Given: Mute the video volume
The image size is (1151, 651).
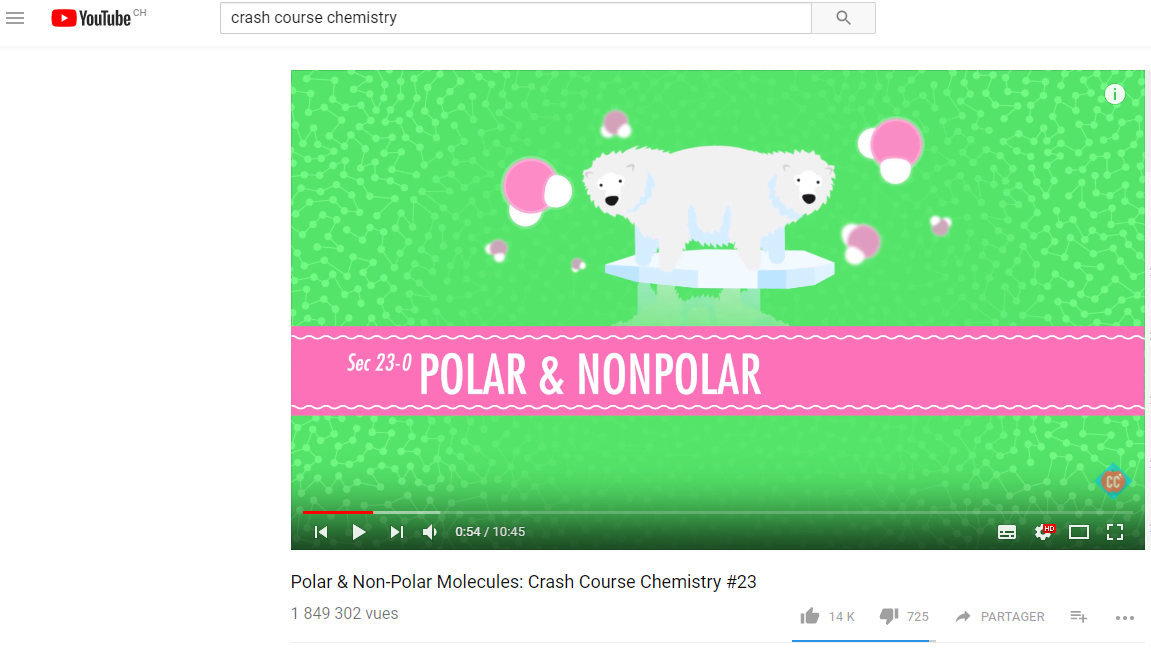Looking at the screenshot, I should click(x=430, y=532).
